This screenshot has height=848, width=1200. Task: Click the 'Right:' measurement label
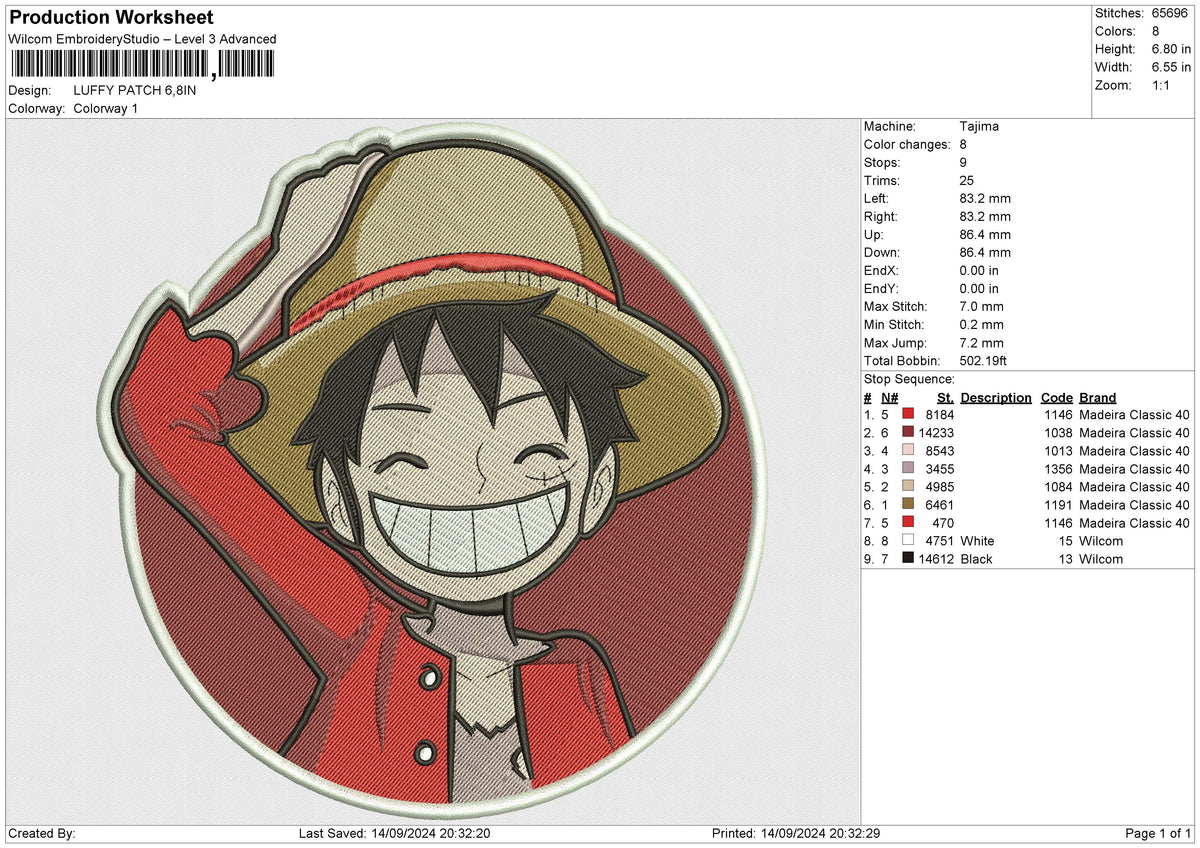(x=881, y=216)
